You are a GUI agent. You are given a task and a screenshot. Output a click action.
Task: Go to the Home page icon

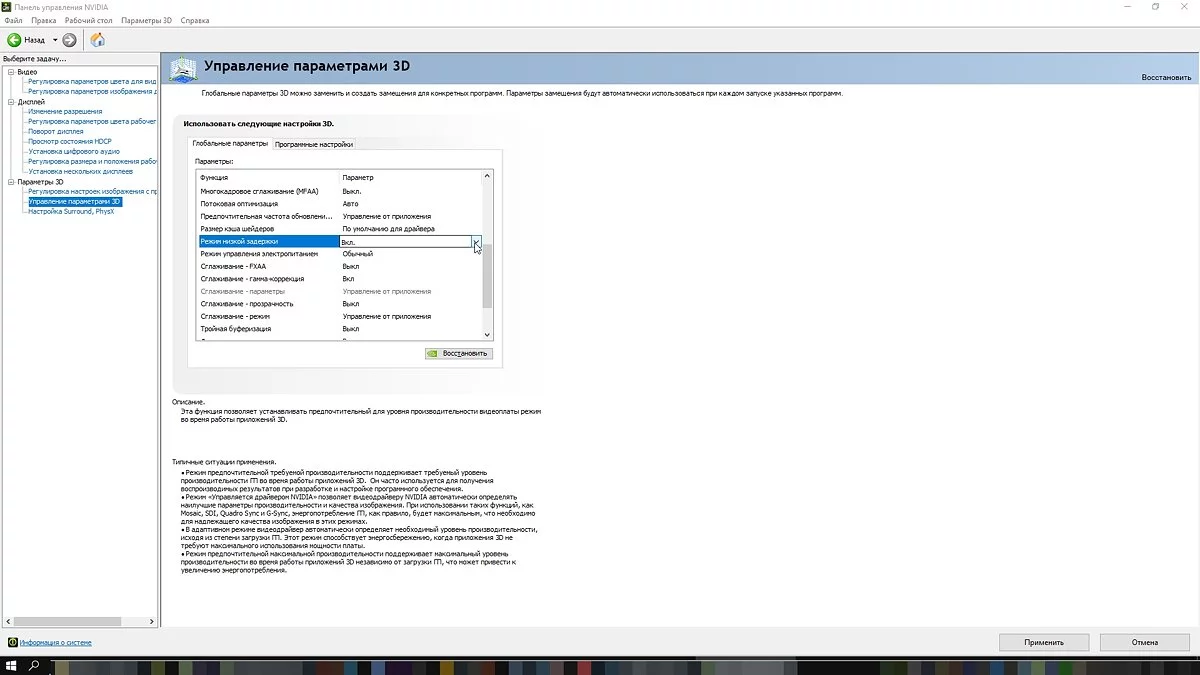[x=97, y=40]
